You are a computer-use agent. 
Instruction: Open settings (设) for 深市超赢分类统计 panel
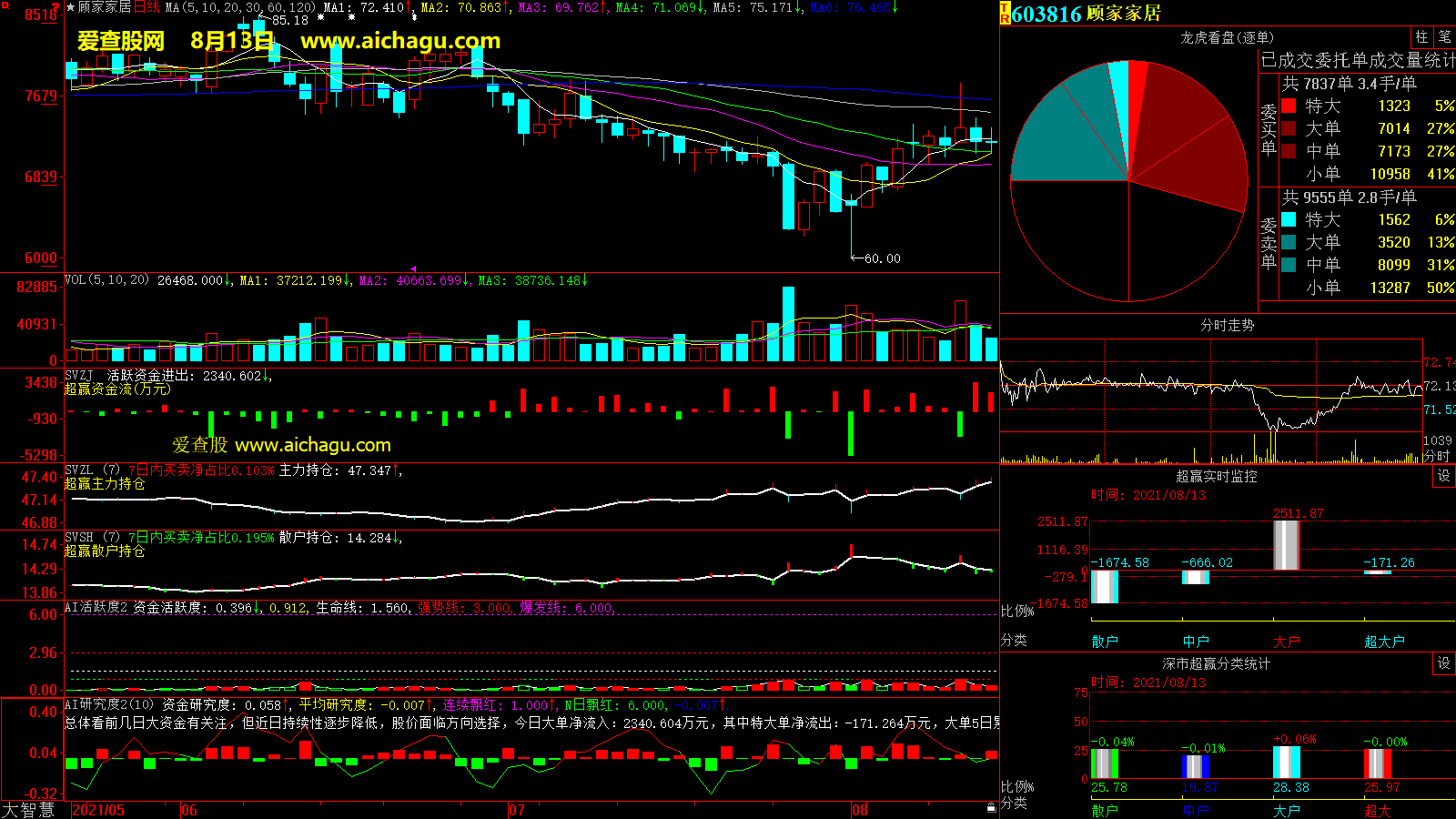[1444, 663]
